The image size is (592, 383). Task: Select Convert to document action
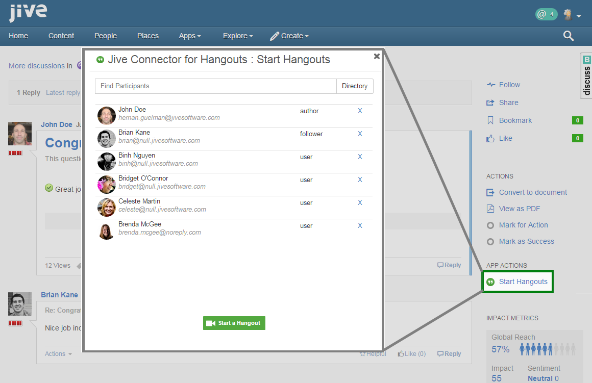[527, 193]
